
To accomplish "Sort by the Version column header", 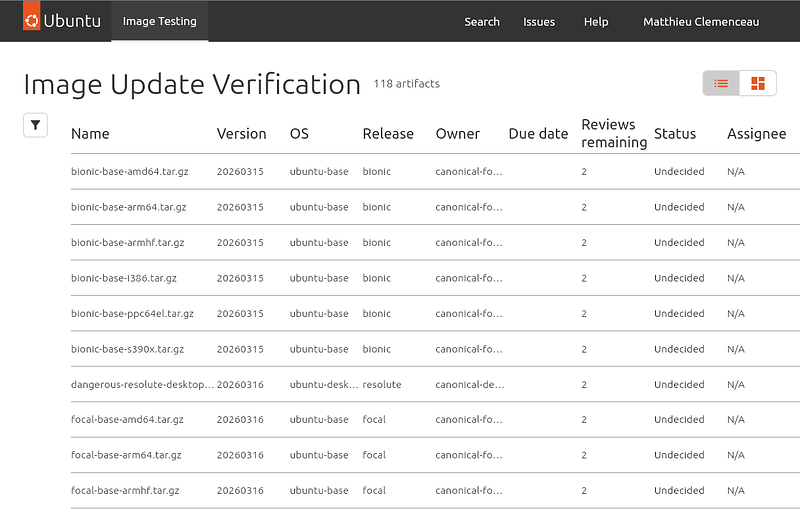I will click(241, 134).
